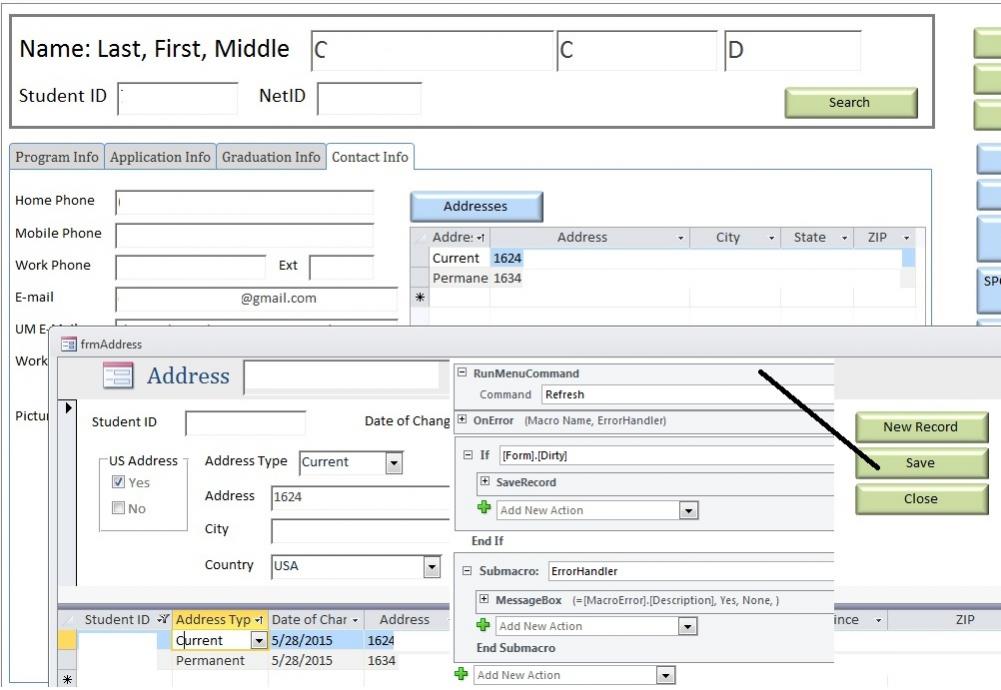Viewport: 1001px width, 690px height.
Task: Open the Addresses button
Action: [476, 206]
